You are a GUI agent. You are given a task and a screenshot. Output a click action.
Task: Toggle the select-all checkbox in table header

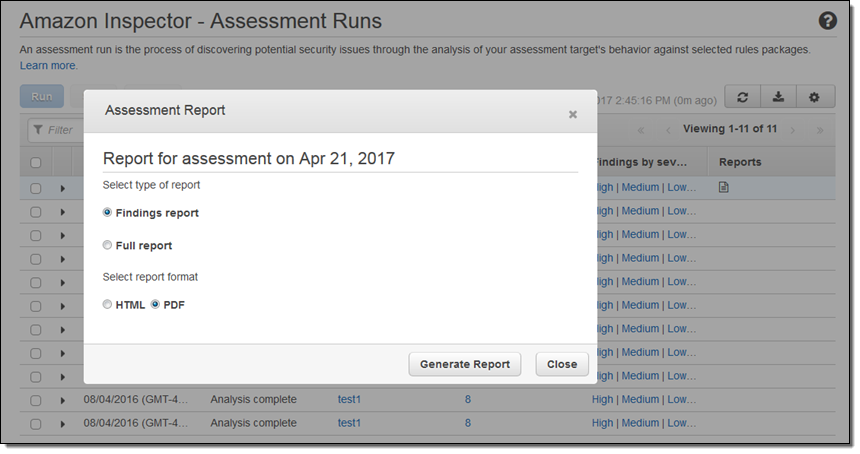coord(36,163)
